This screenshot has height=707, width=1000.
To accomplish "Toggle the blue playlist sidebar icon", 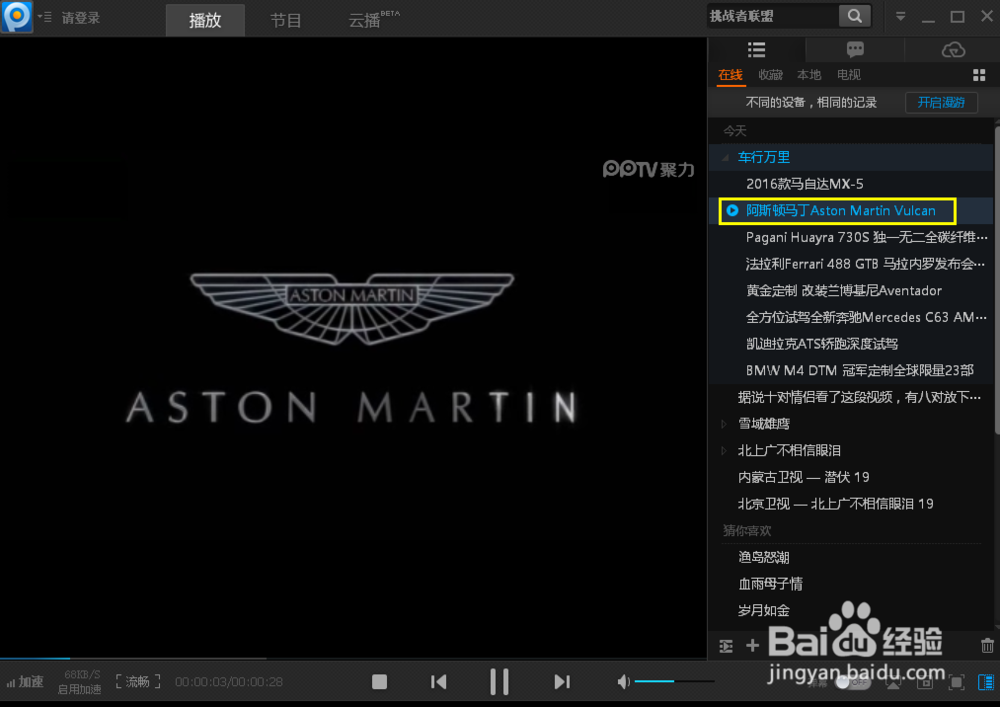I will (986, 683).
